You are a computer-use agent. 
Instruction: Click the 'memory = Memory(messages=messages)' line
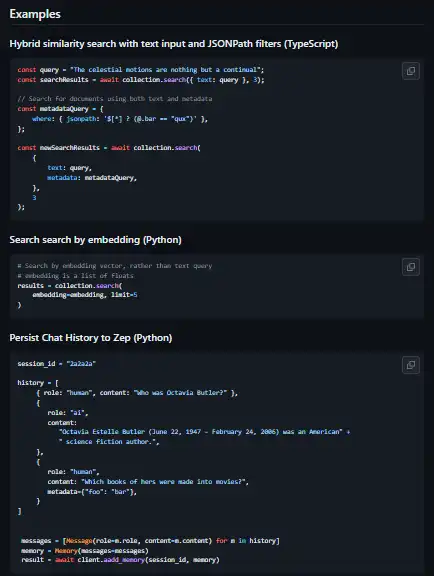click(x=85, y=551)
